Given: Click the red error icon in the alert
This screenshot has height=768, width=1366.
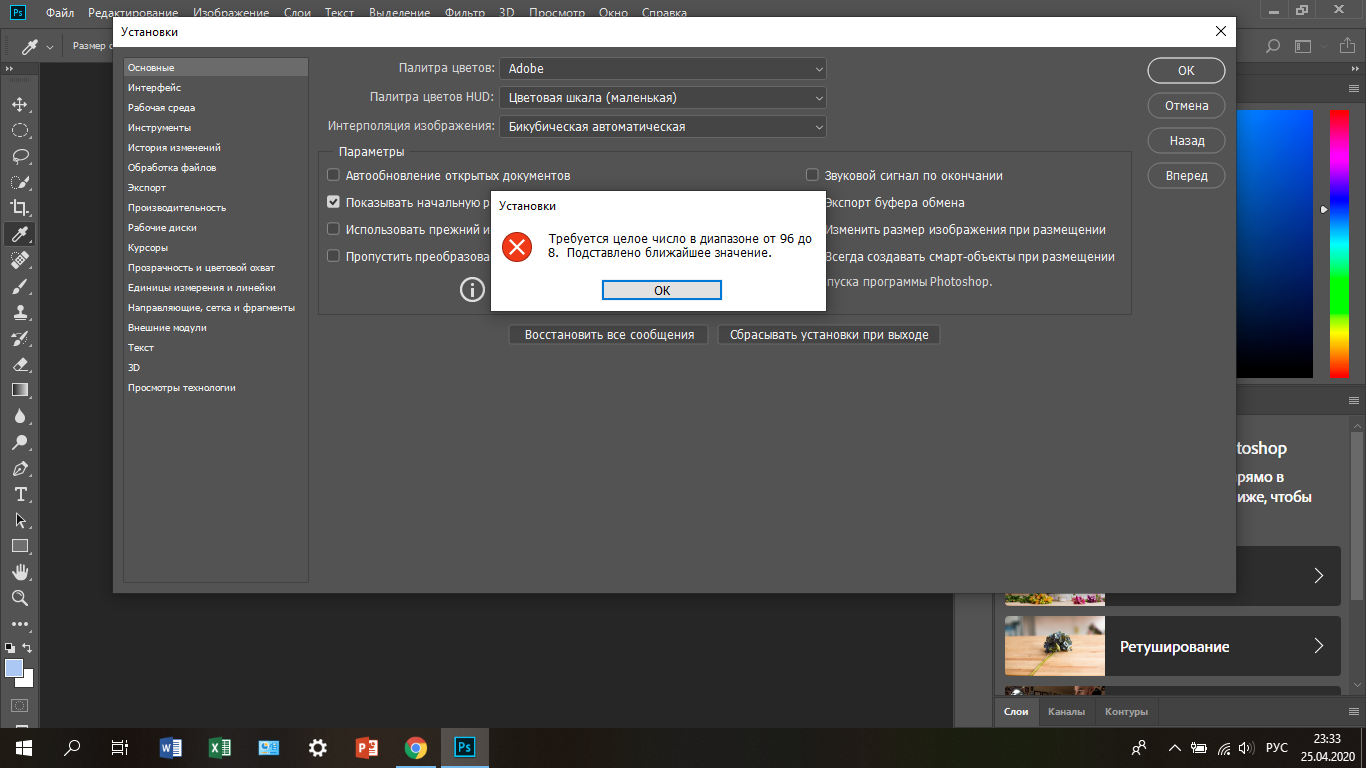Looking at the screenshot, I should [517, 246].
